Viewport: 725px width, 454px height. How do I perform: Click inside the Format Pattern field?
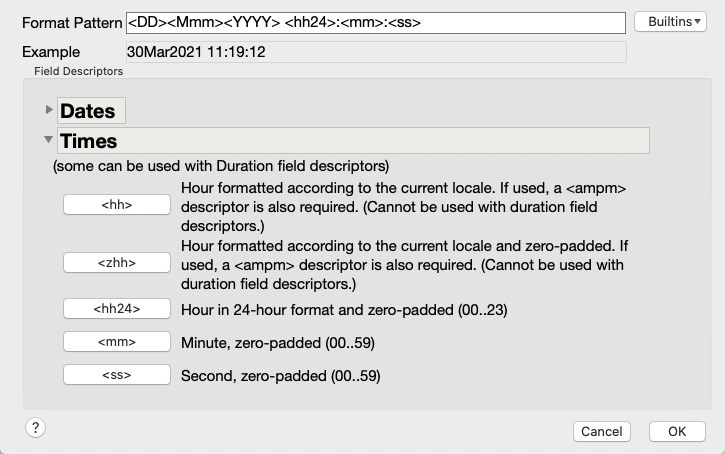point(375,23)
